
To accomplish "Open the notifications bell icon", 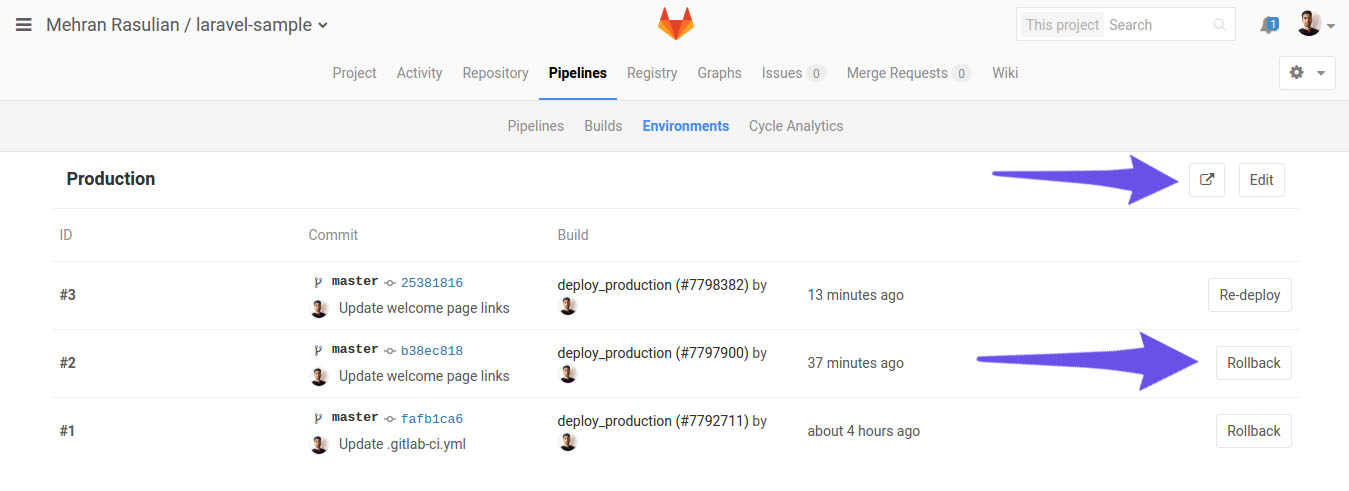I will point(1269,25).
